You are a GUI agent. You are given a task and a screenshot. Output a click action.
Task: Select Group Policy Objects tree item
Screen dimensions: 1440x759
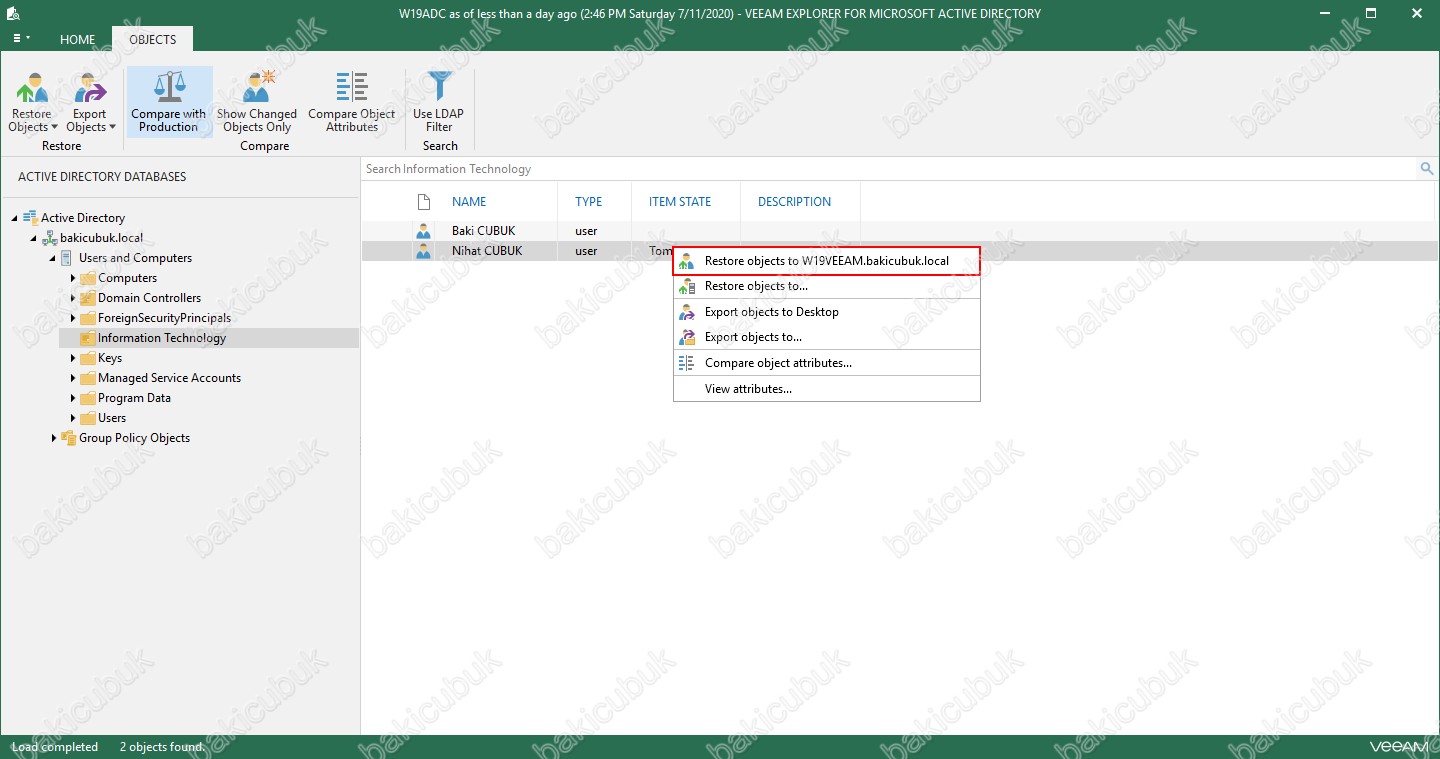coord(134,438)
